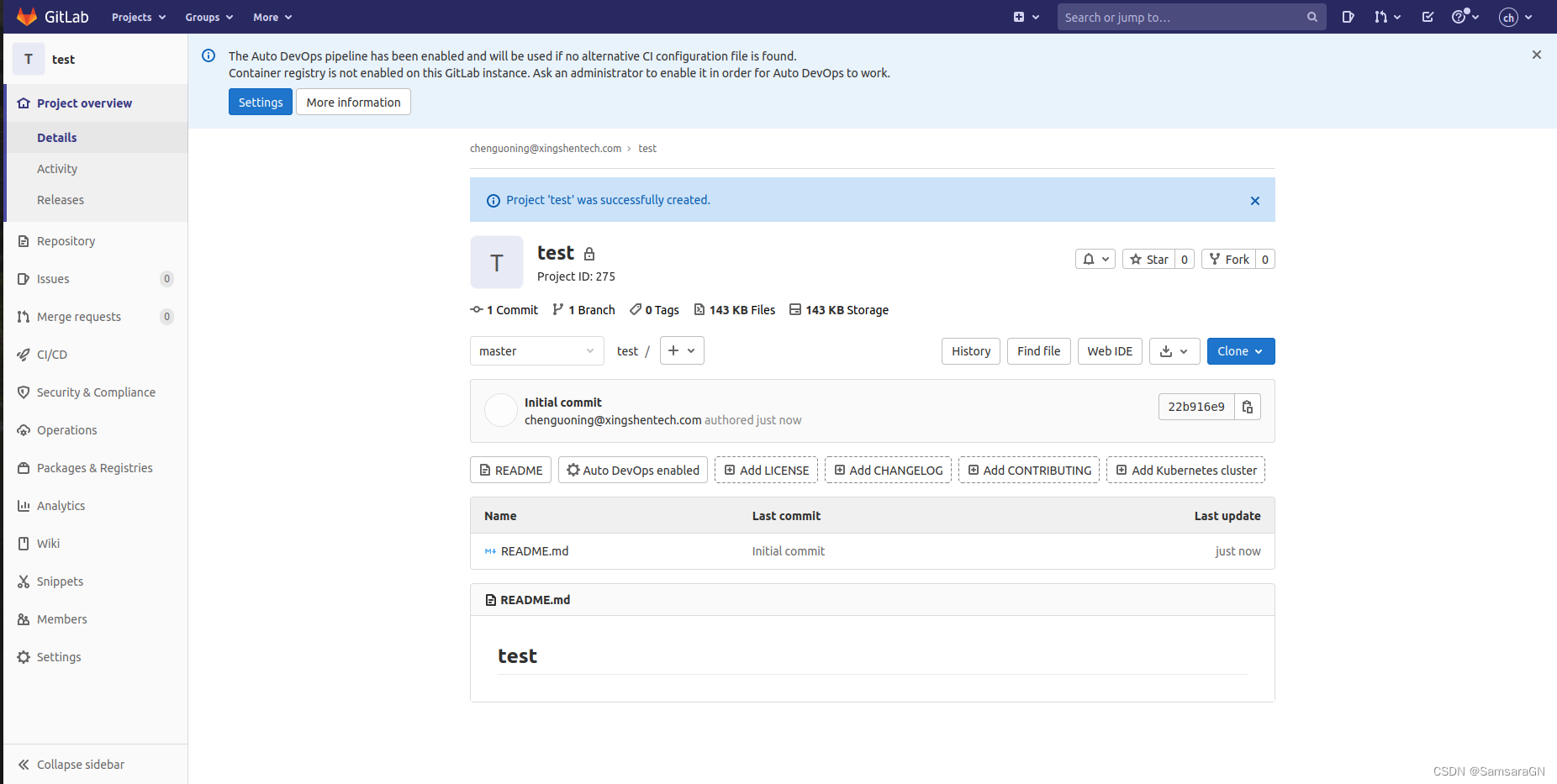The image size is (1557, 784).
Task: Open the Initial commit title link
Action: tap(563, 403)
